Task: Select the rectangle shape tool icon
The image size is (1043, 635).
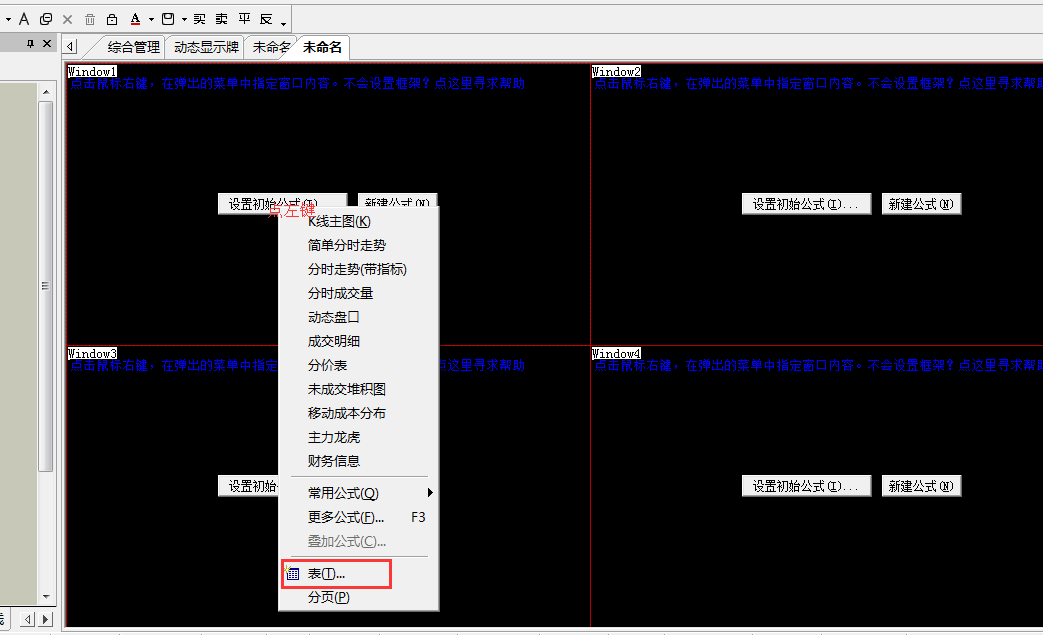Action: point(168,19)
